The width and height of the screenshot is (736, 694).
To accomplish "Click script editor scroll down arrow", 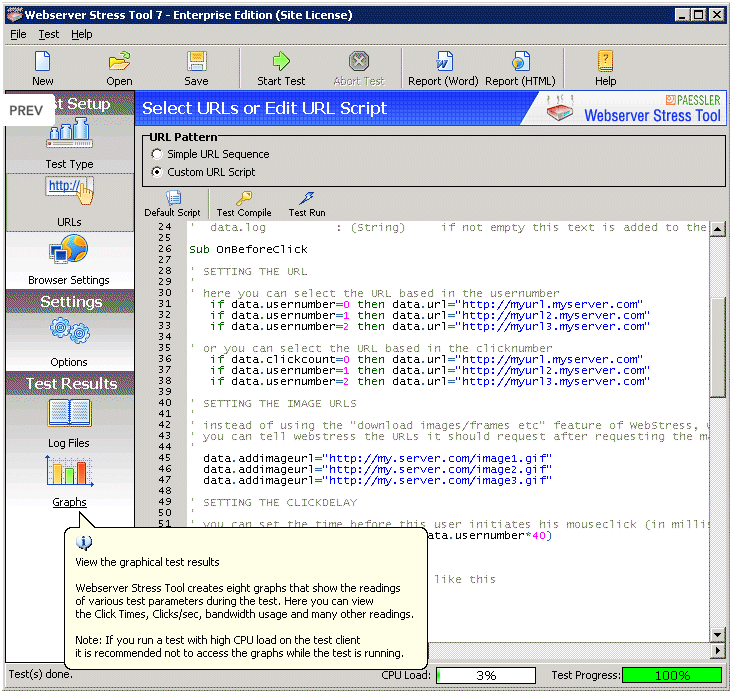I will 717,635.
